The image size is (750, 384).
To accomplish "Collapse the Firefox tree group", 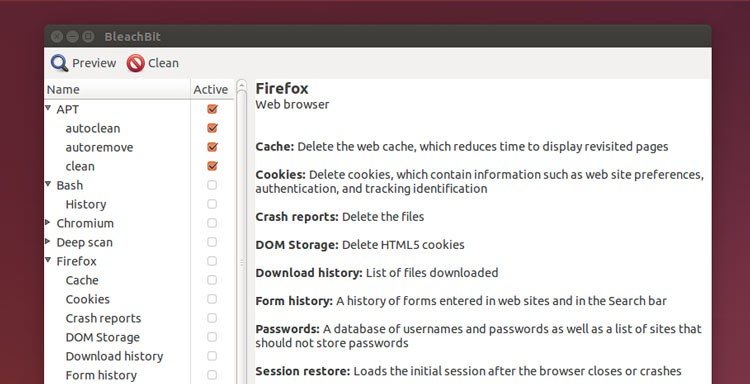I will click(48, 260).
